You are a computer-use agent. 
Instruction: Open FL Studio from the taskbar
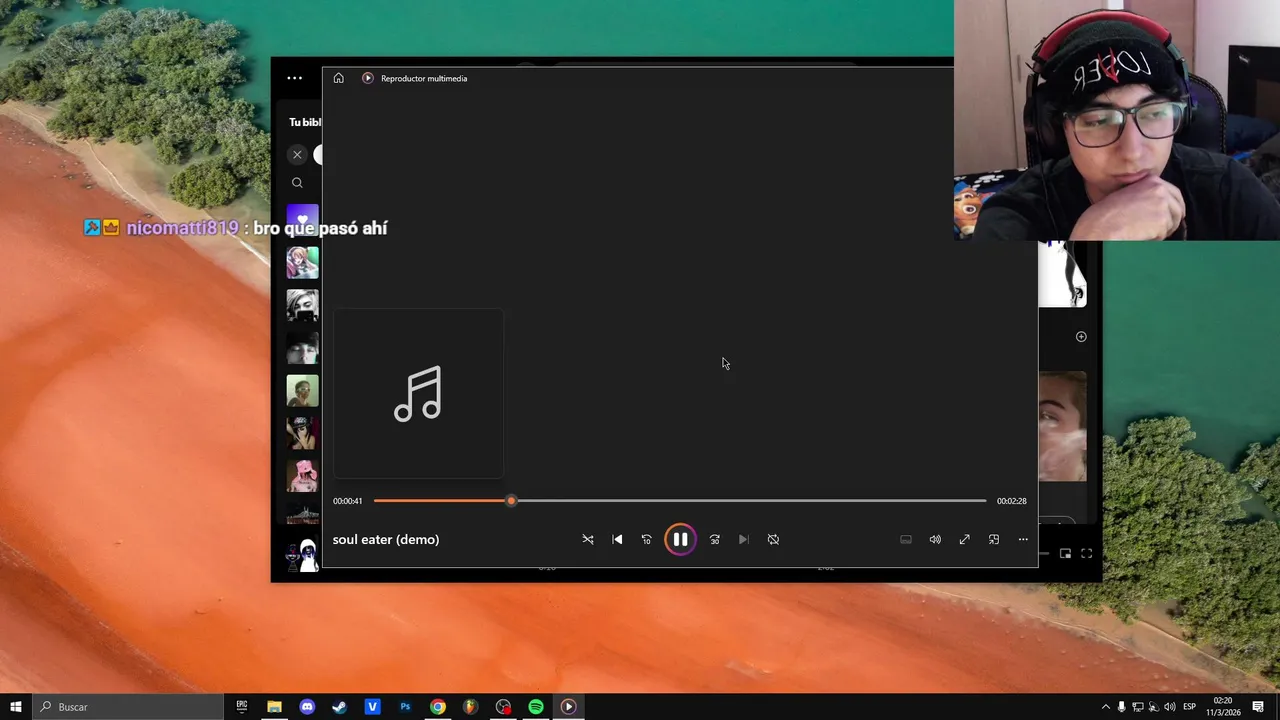(x=470, y=707)
